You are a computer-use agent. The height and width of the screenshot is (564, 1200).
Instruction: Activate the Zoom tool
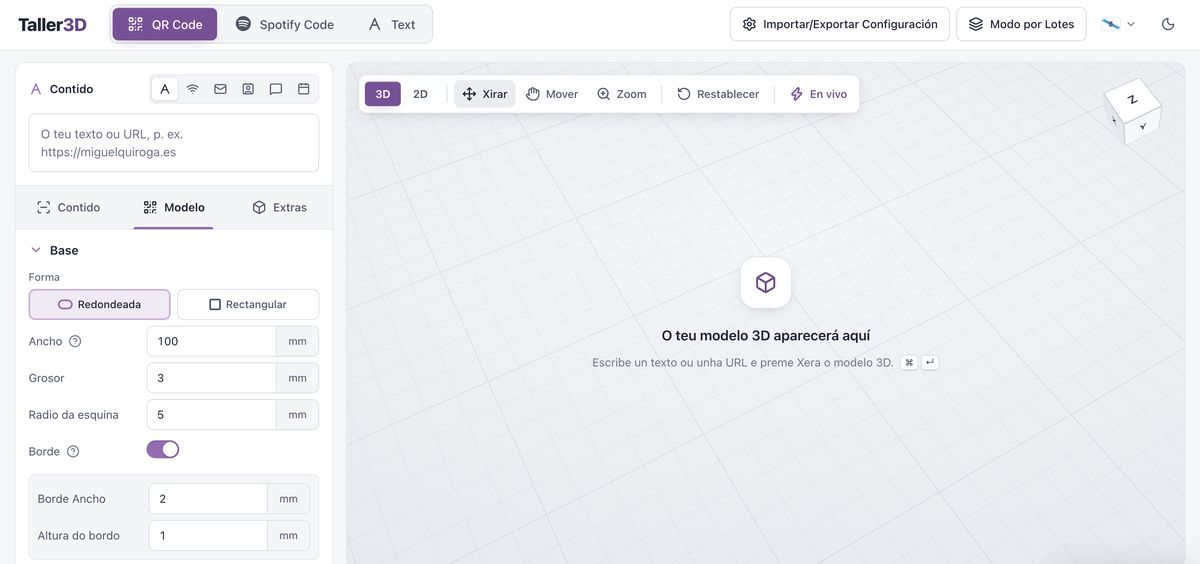tap(622, 94)
